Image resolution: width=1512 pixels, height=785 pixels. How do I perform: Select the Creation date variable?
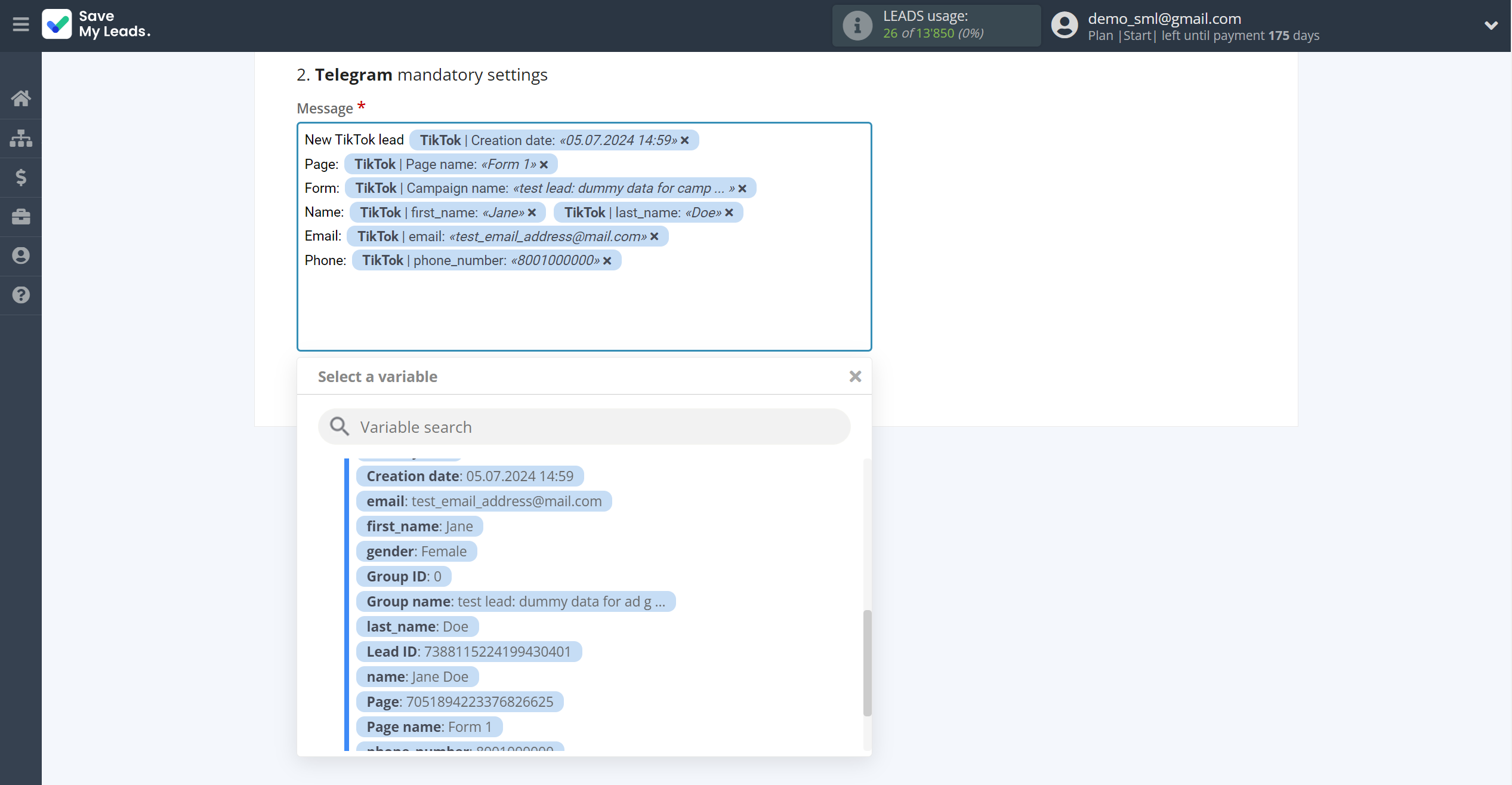coord(470,476)
